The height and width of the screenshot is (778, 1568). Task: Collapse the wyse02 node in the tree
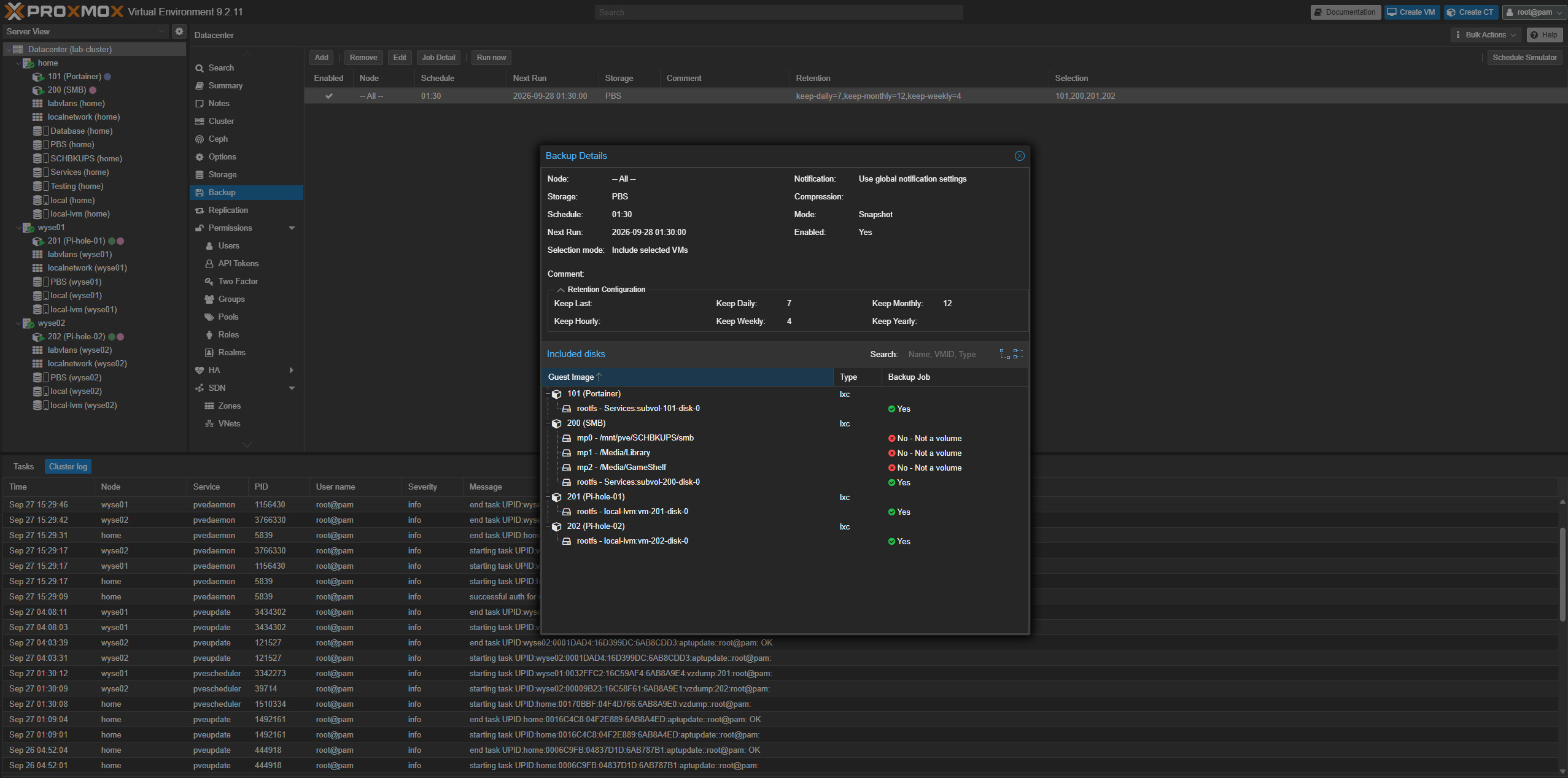(x=18, y=323)
